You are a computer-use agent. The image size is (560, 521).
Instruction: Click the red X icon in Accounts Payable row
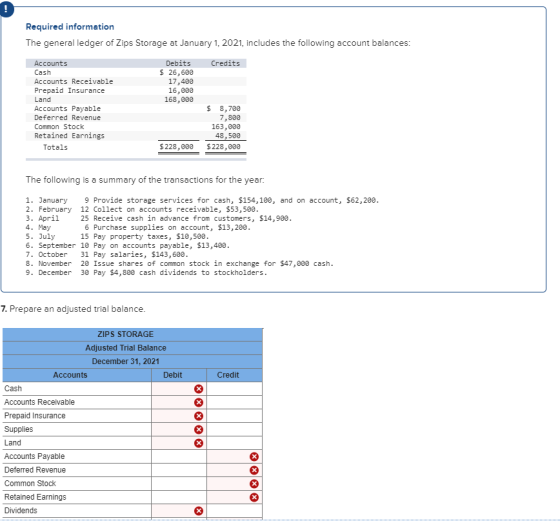coord(254,457)
